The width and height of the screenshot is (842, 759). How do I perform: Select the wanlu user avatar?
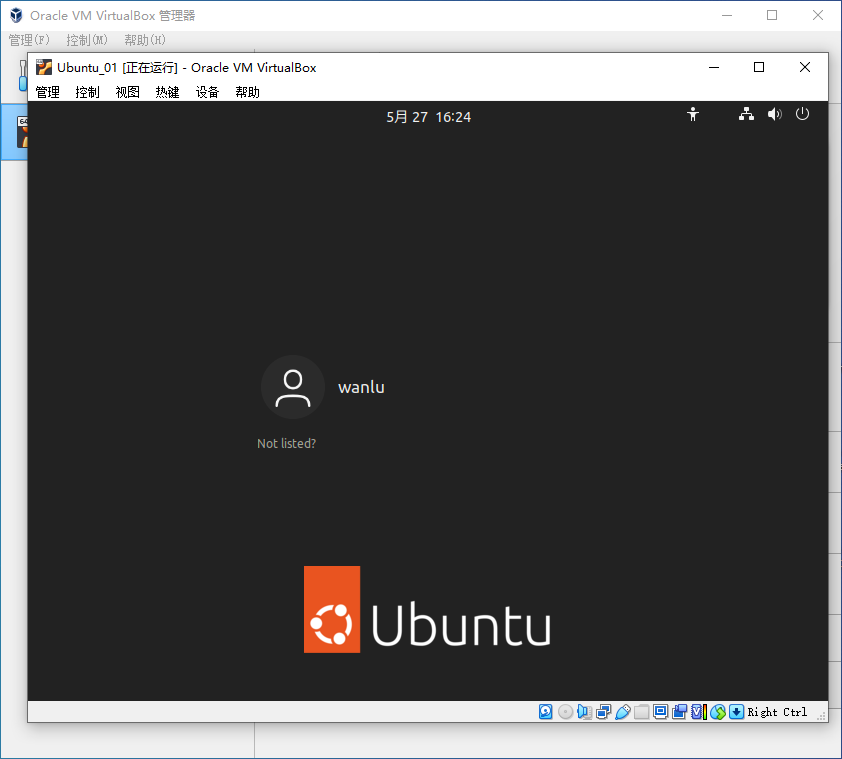click(x=293, y=387)
